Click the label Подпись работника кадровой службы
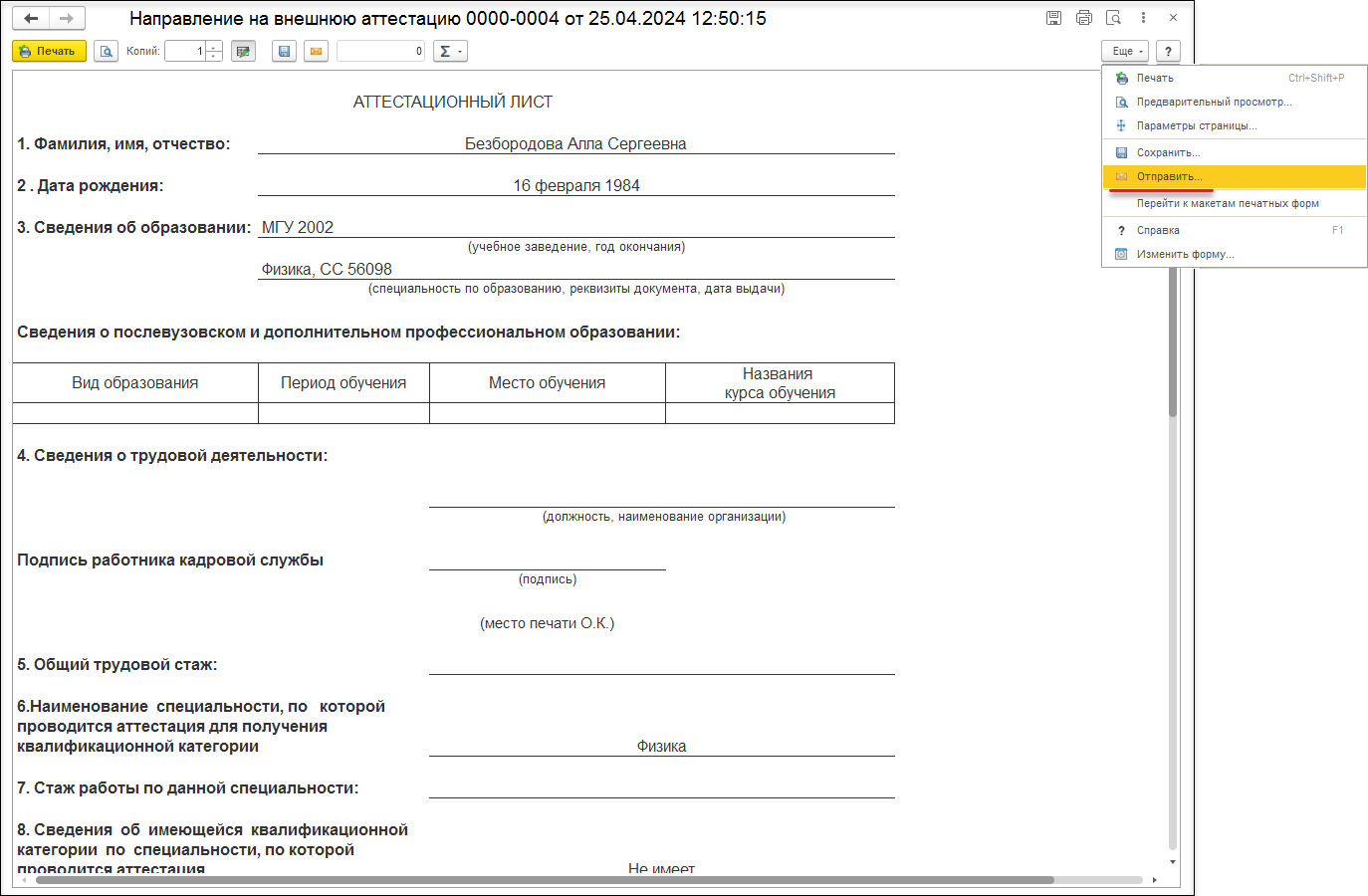 click(x=170, y=560)
